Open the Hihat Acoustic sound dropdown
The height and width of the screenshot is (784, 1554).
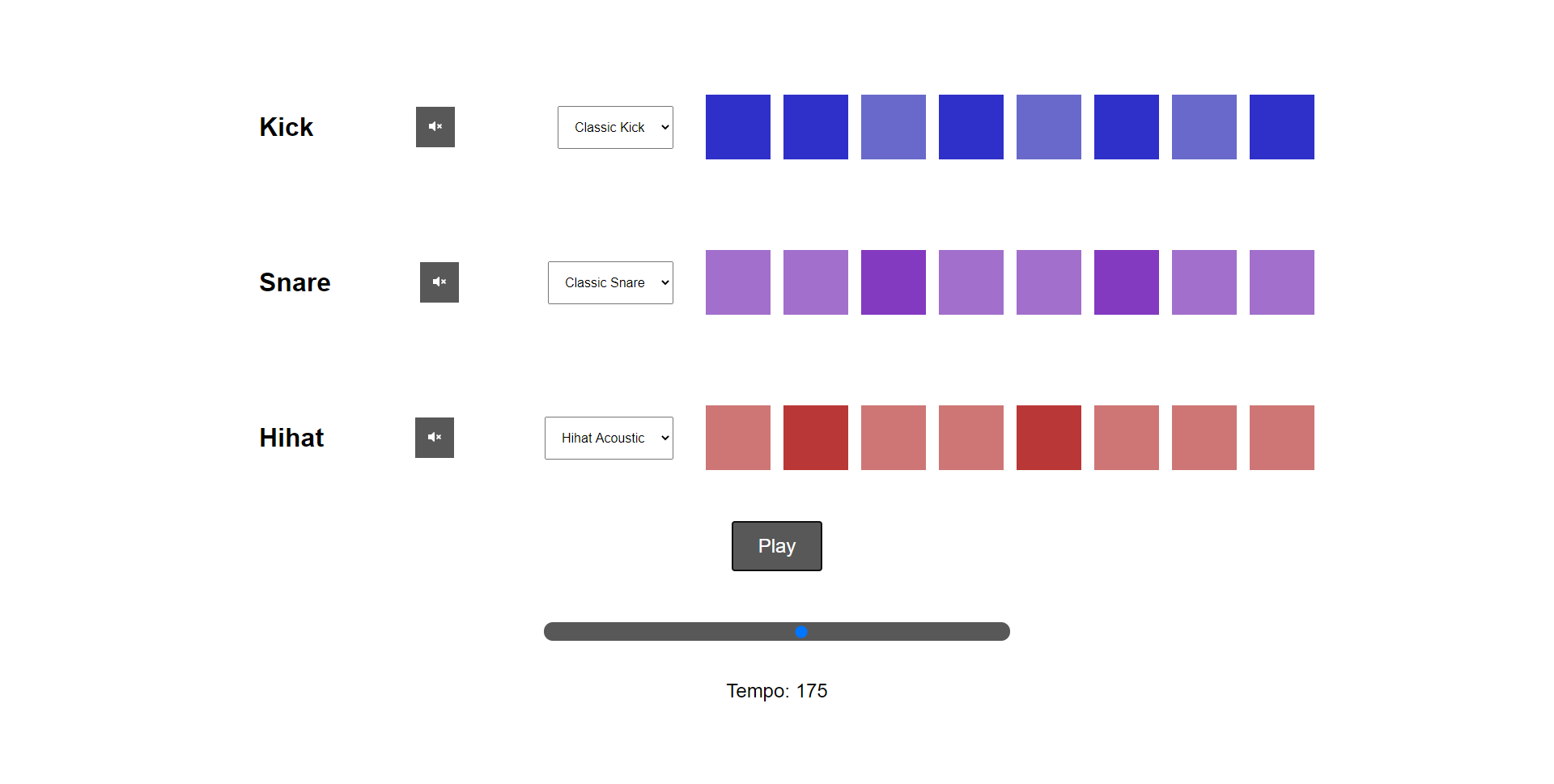click(x=609, y=438)
